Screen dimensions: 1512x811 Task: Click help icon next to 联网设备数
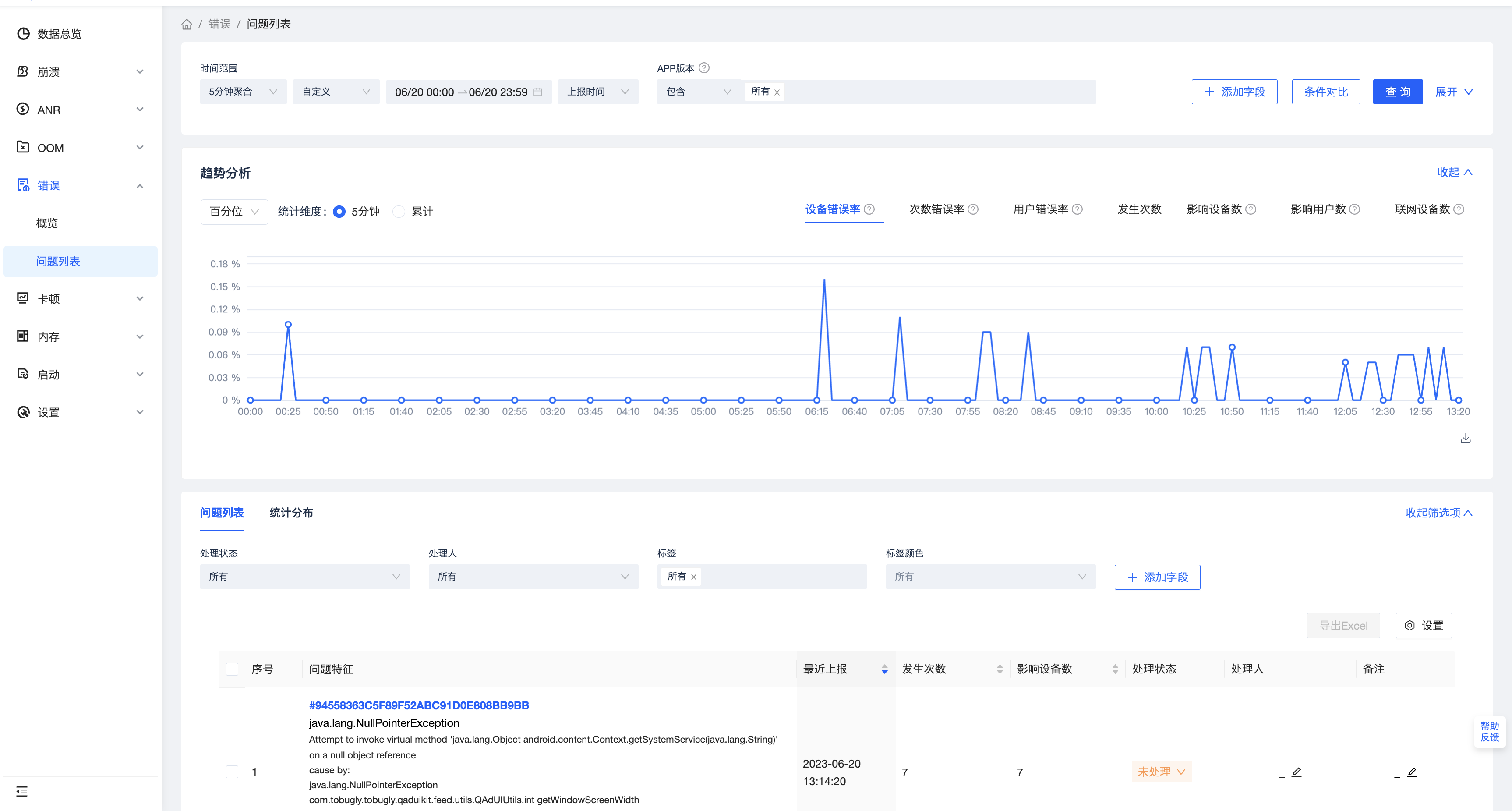pyautogui.click(x=1459, y=209)
